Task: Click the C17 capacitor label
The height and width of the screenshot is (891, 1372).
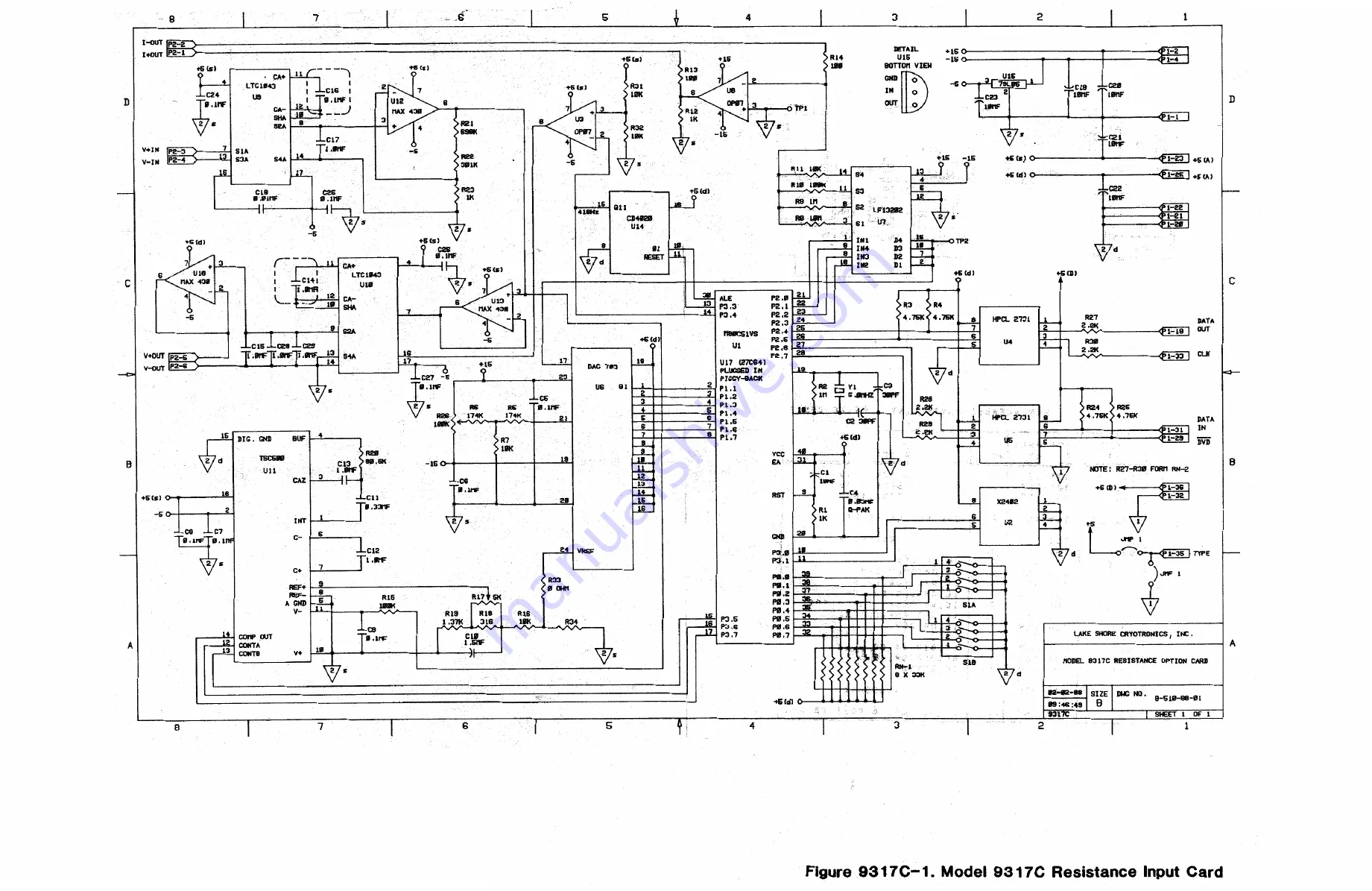Action: pyautogui.click(x=335, y=144)
